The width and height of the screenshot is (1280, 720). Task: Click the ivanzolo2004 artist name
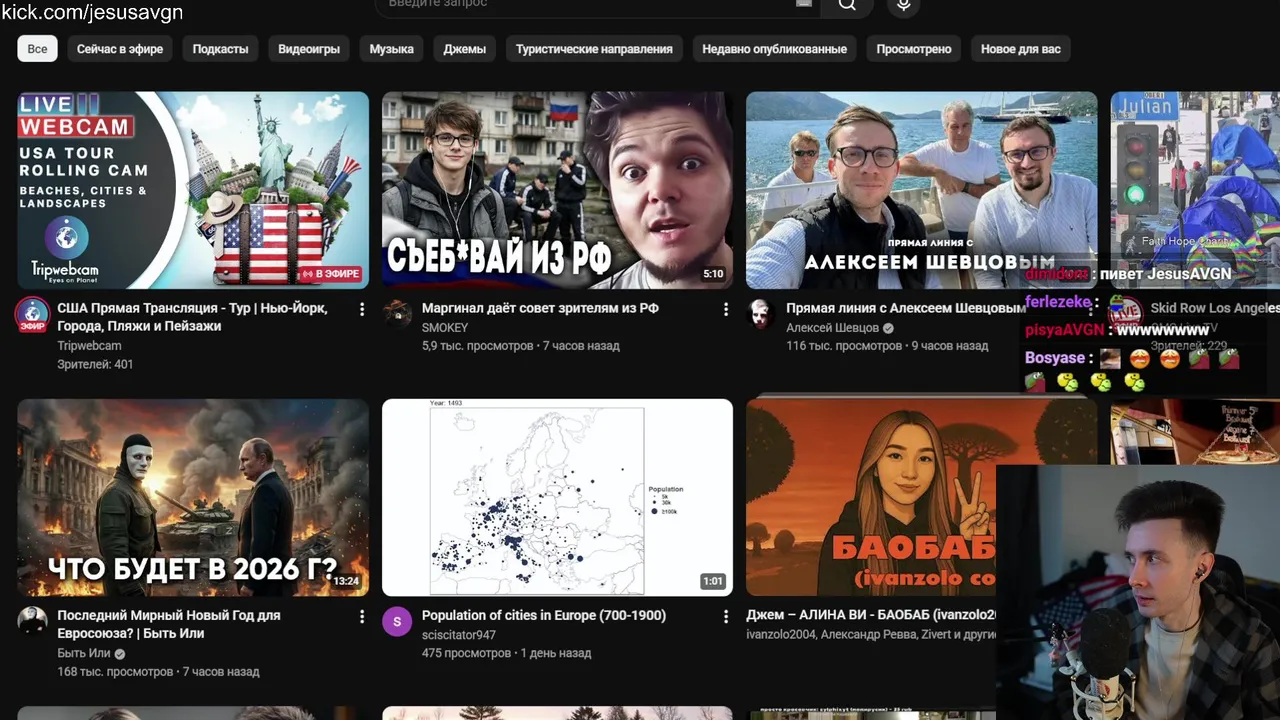(781, 635)
